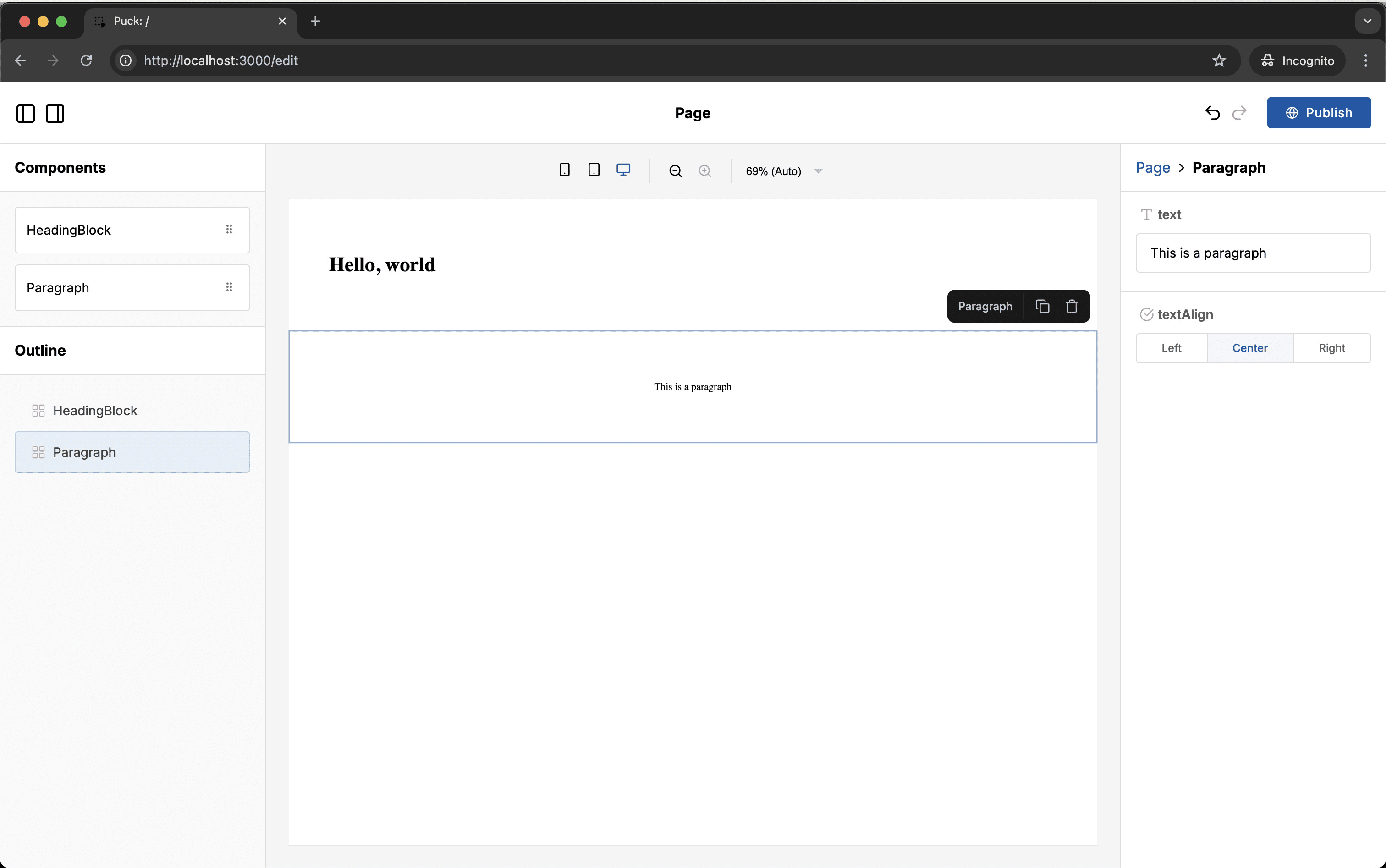1386x868 pixels.
Task: Open Chrome's three-dot menu
Action: click(1365, 60)
